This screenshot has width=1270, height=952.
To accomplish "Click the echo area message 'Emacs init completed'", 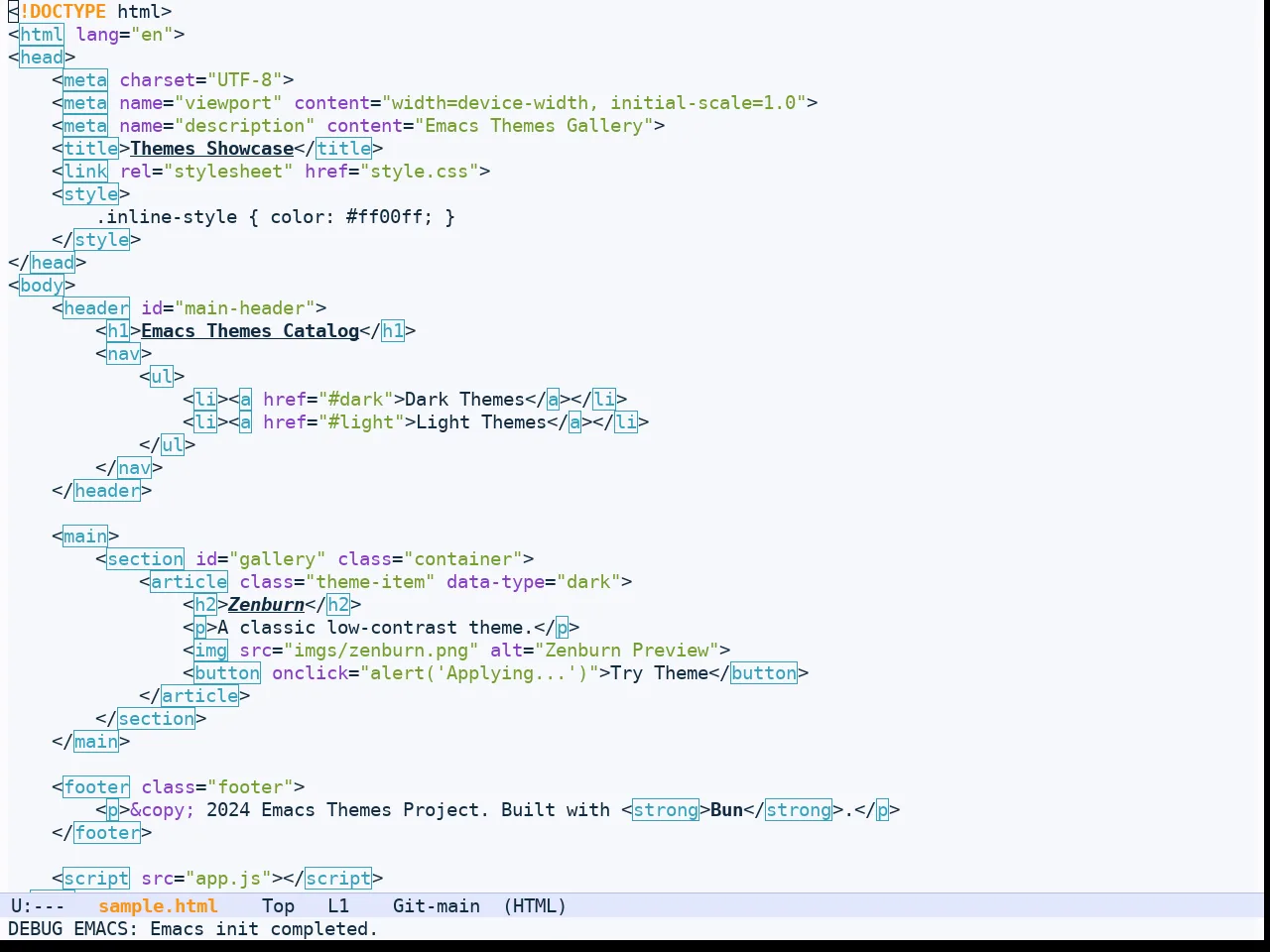I will pos(264,929).
